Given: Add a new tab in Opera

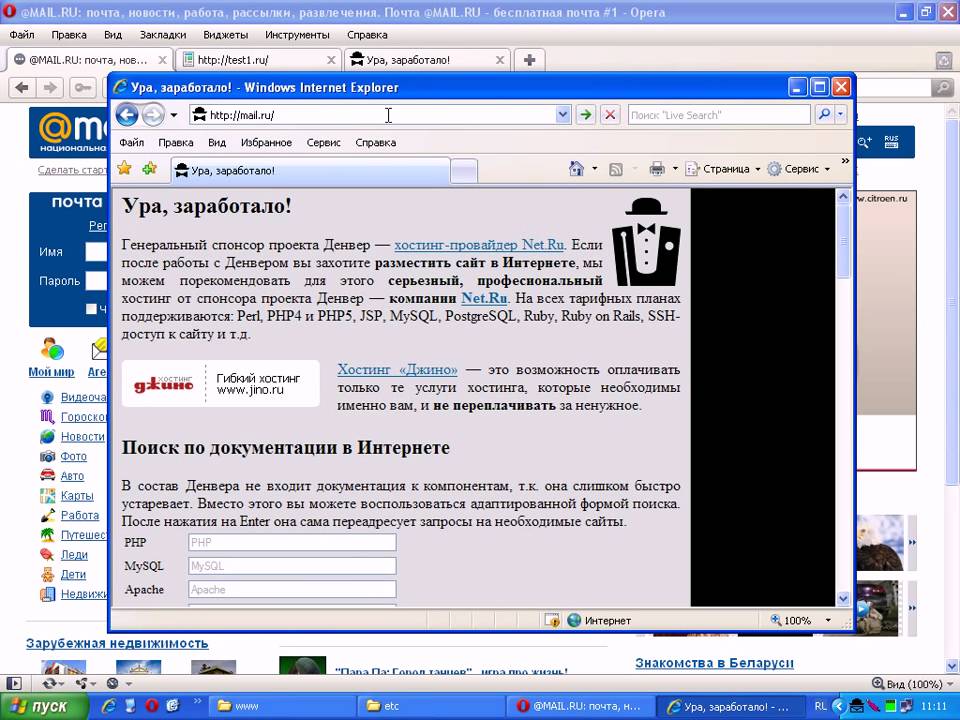Looking at the screenshot, I should pyautogui.click(x=530, y=60).
